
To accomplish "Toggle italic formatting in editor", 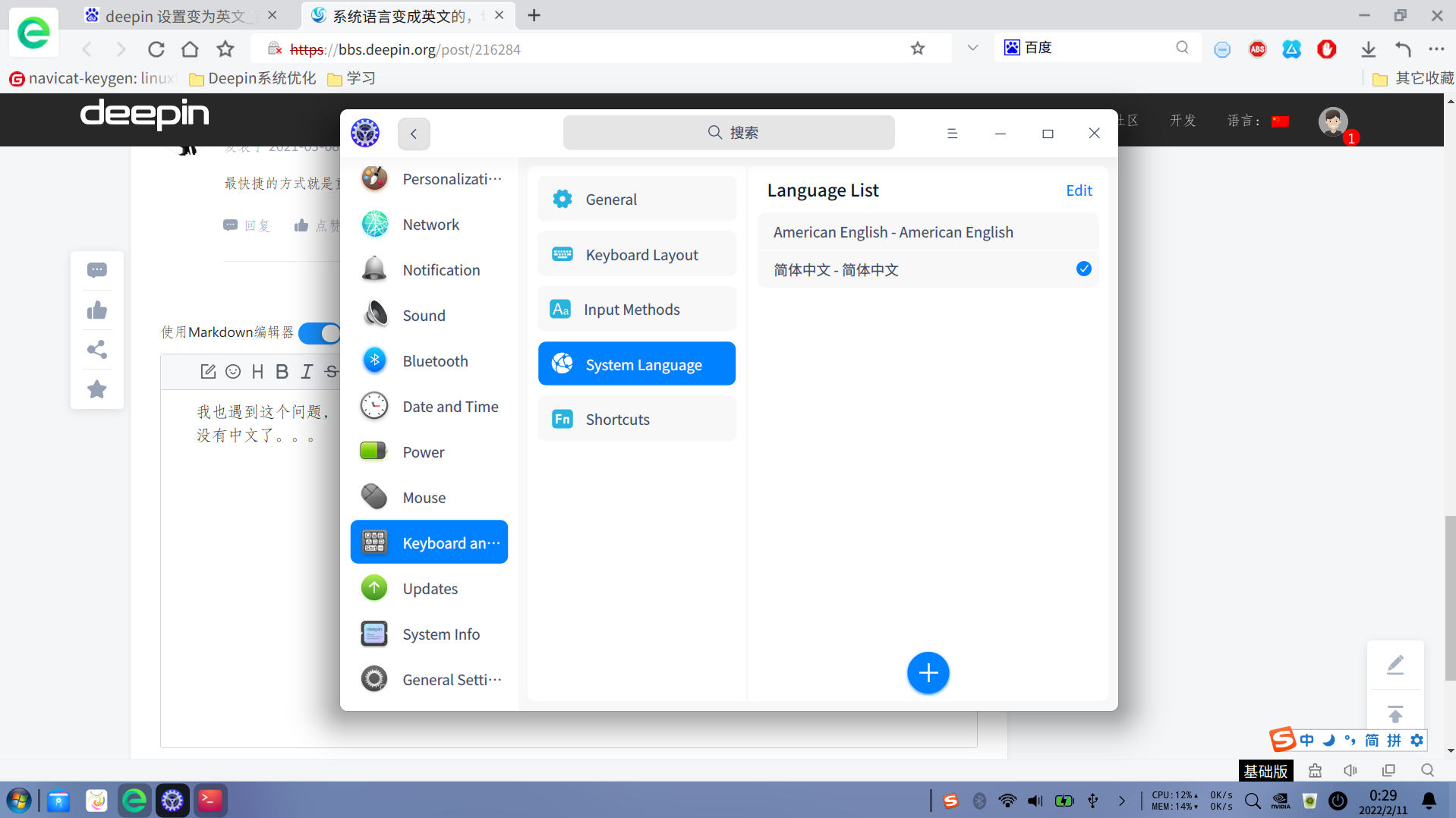I will (x=307, y=371).
